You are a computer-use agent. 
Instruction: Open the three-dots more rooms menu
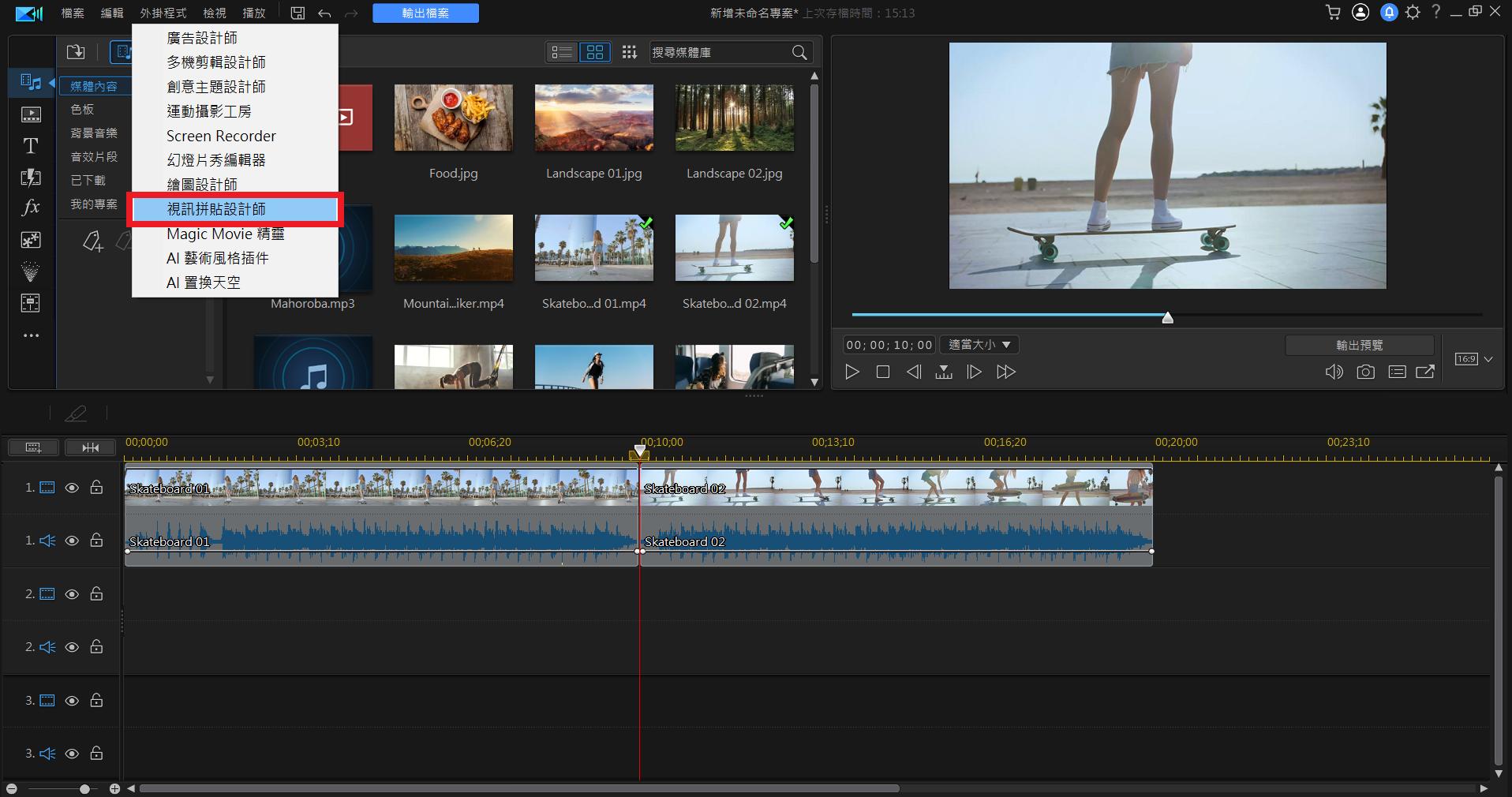pyautogui.click(x=31, y=335)
